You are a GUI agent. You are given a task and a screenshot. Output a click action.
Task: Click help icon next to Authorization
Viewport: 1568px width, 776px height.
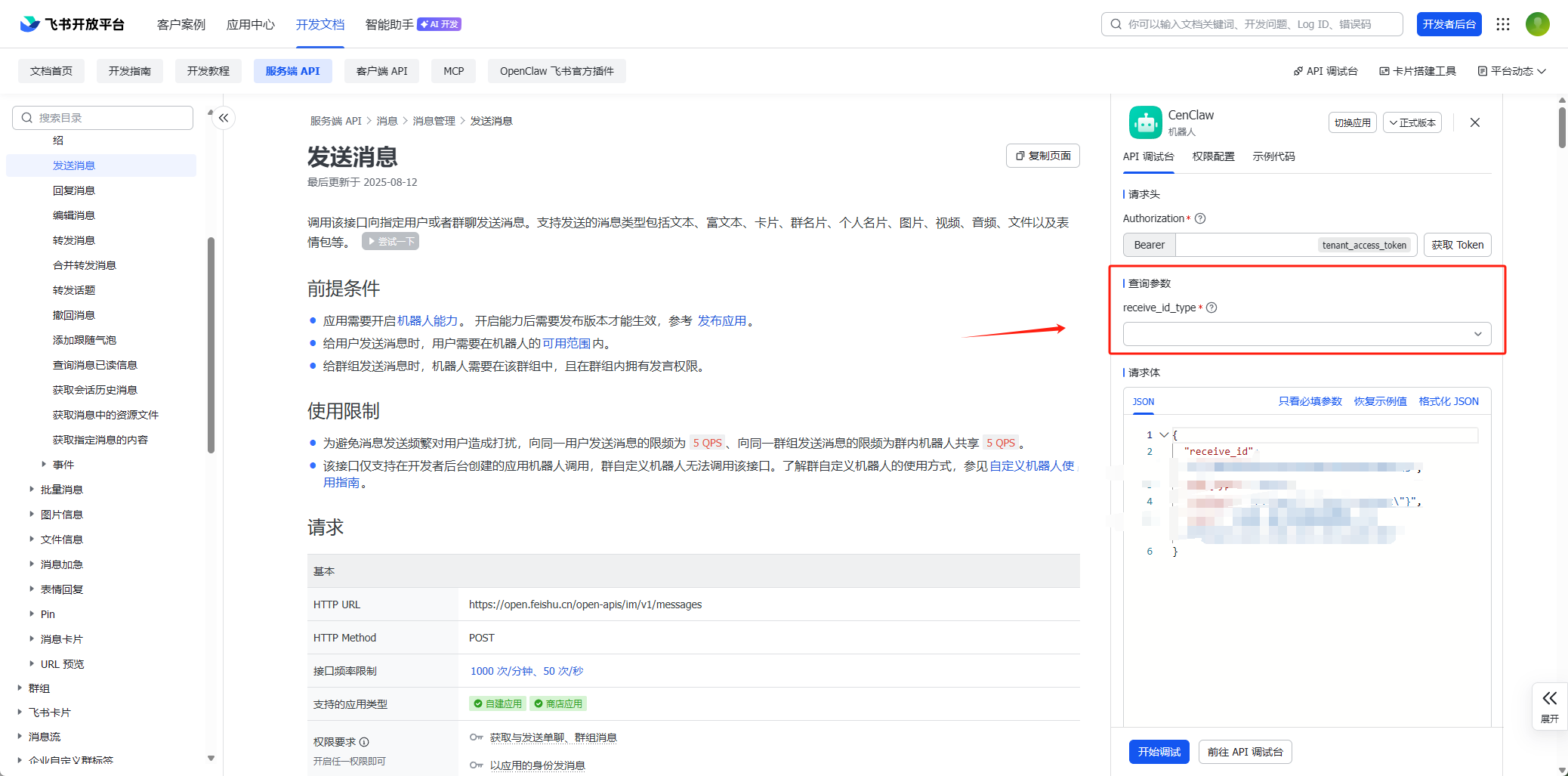click(1200, 218)
